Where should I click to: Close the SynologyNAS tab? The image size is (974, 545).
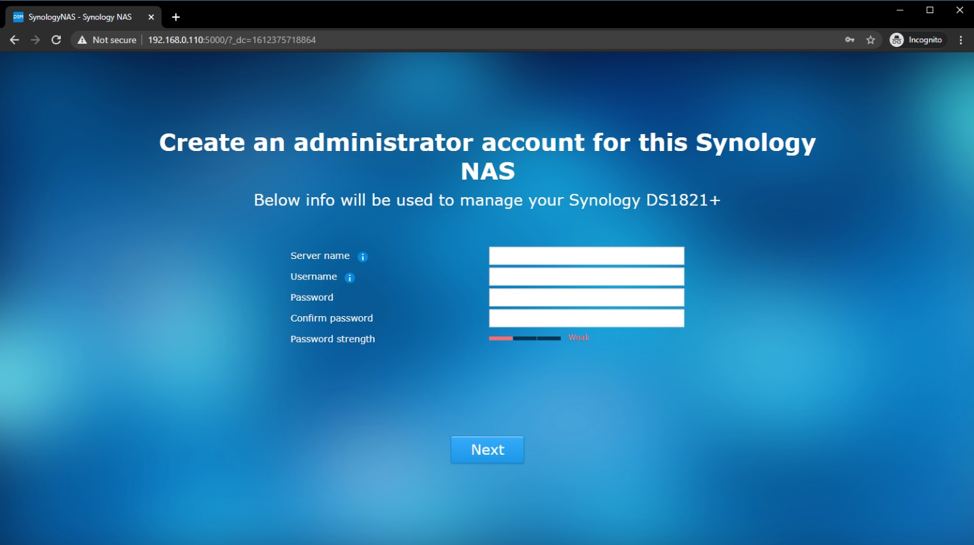coord(151,17)
